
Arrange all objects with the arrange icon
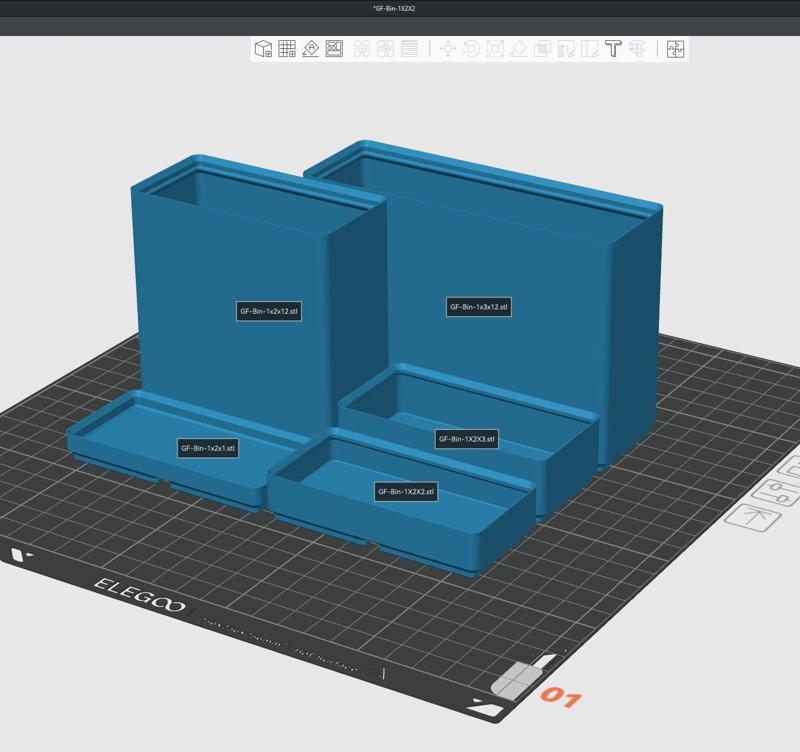[x=334, y=49]
